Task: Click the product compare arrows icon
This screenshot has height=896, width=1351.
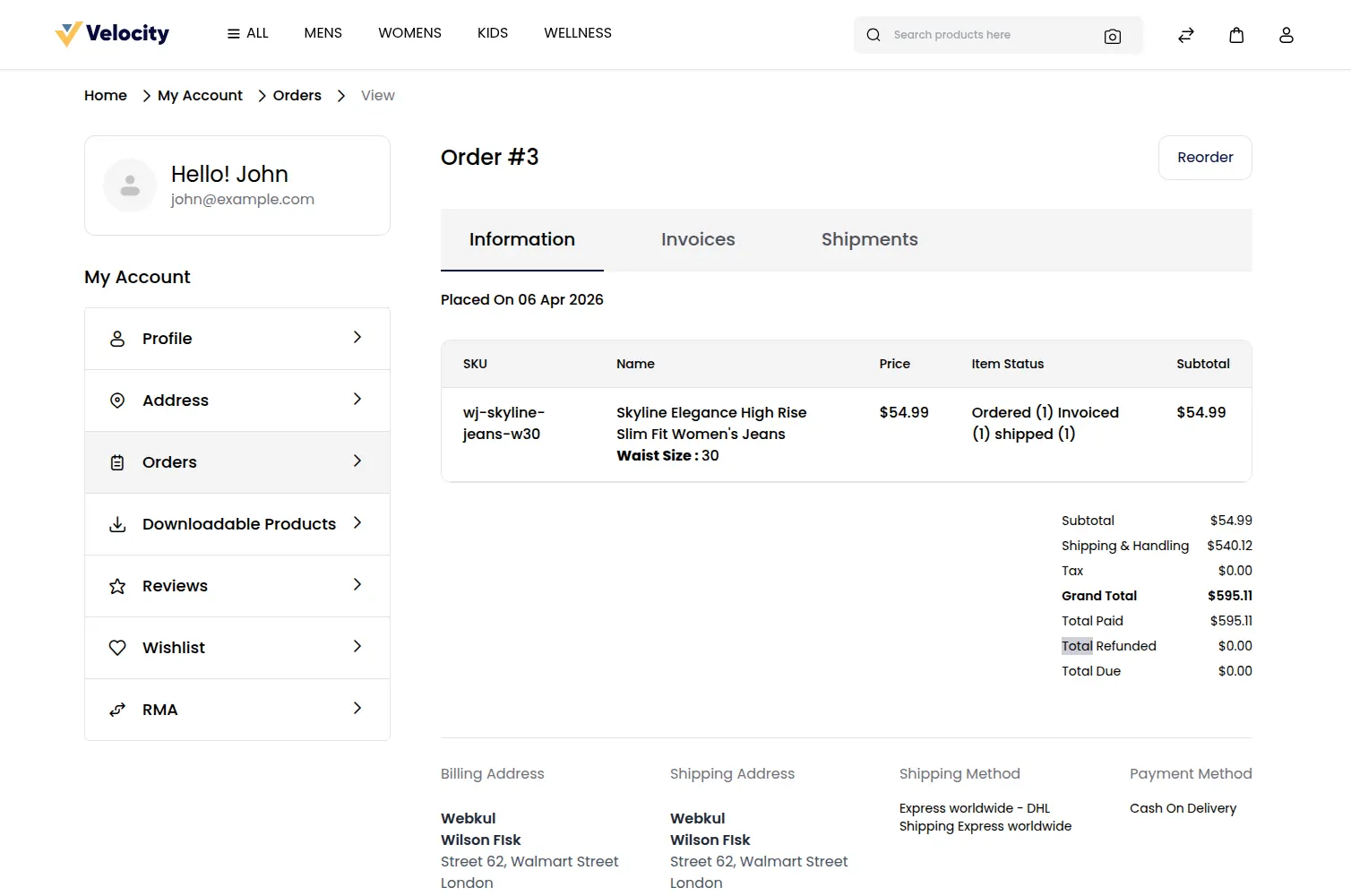Action: 1185,35
